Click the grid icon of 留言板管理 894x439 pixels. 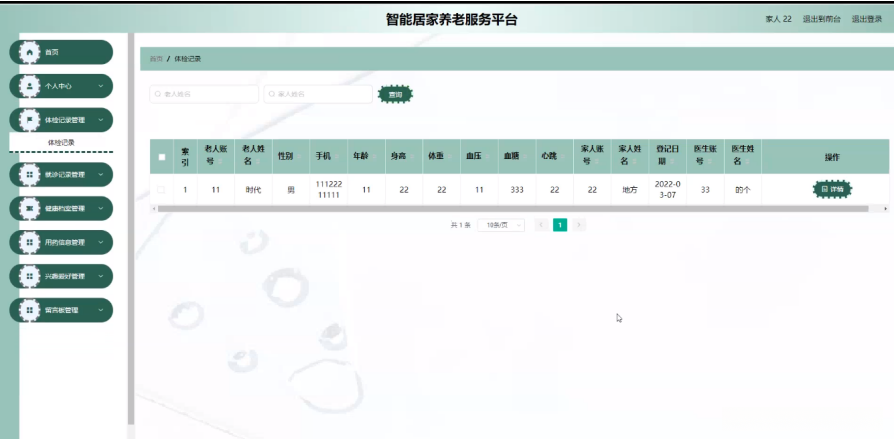[30, 310]
